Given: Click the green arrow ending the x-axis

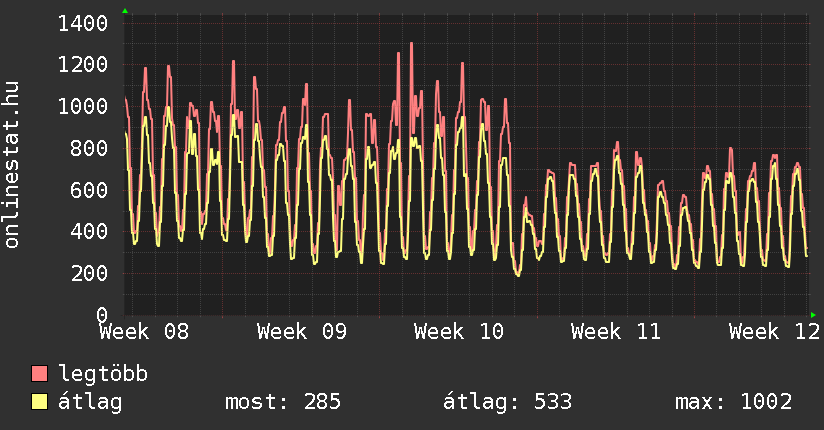Looking at the screenshot, I should click(813, 314).
